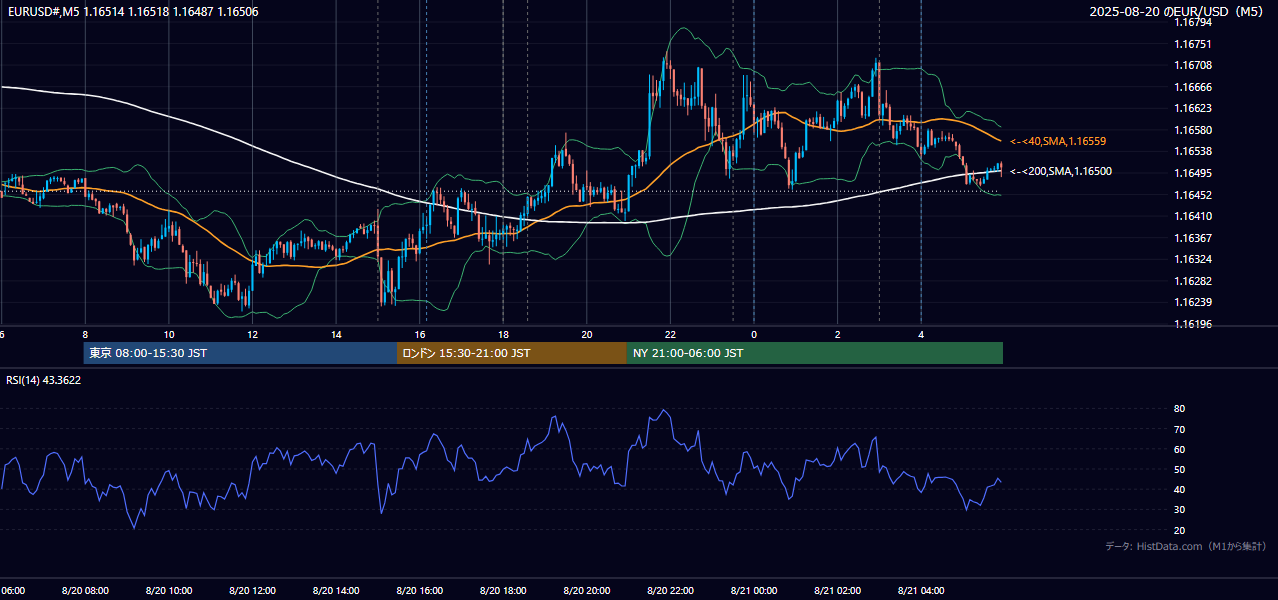The width and height of the screenshot is (1278, 600).
Task: Click price axis label 1.16538
Action: pyautogui.click(x=1194, y=151)
